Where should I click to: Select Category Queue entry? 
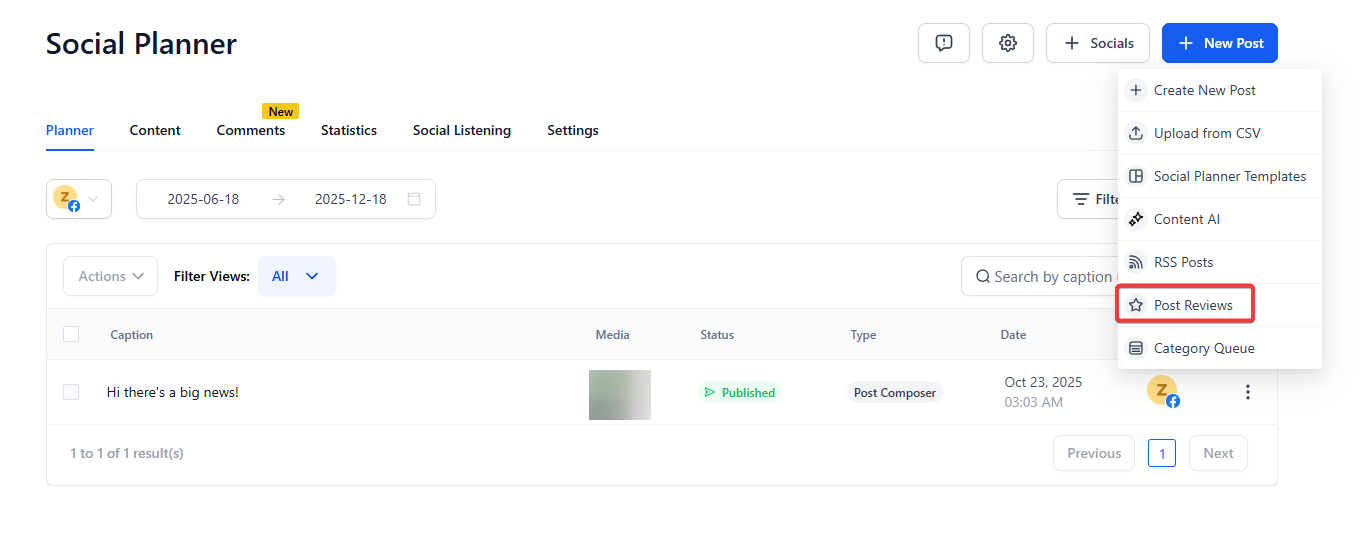click(1203, 348)
